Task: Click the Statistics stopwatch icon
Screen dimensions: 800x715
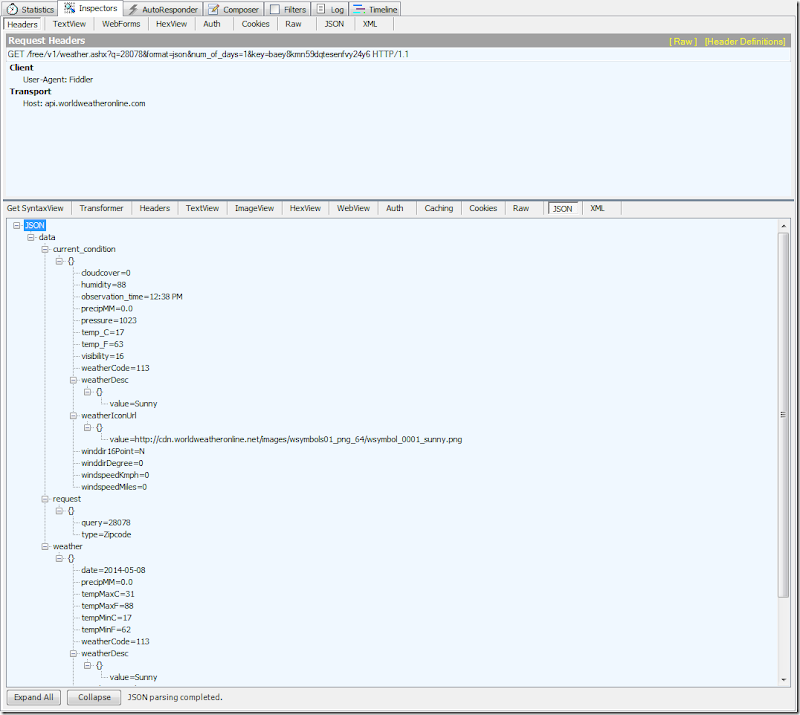Action: pyautogui.click(x=13, y=9)
